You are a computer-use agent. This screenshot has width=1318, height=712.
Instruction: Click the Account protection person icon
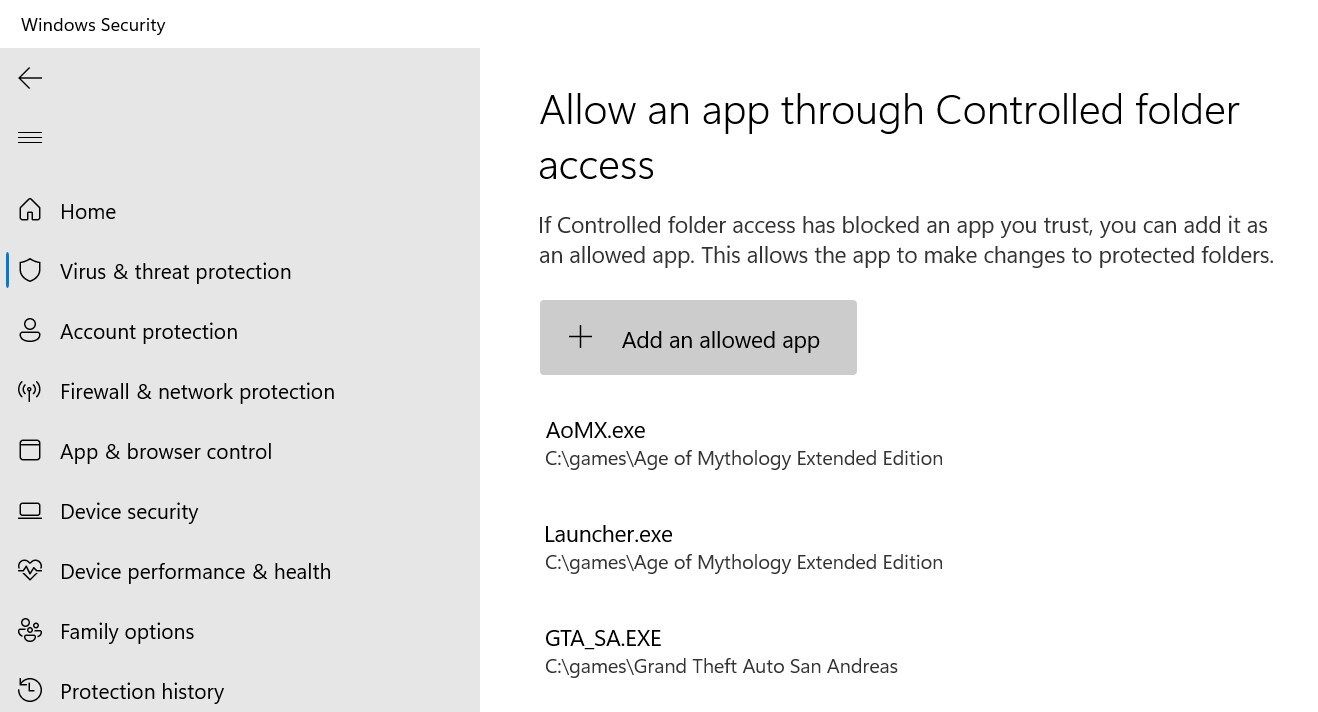(x=30, y=331)
